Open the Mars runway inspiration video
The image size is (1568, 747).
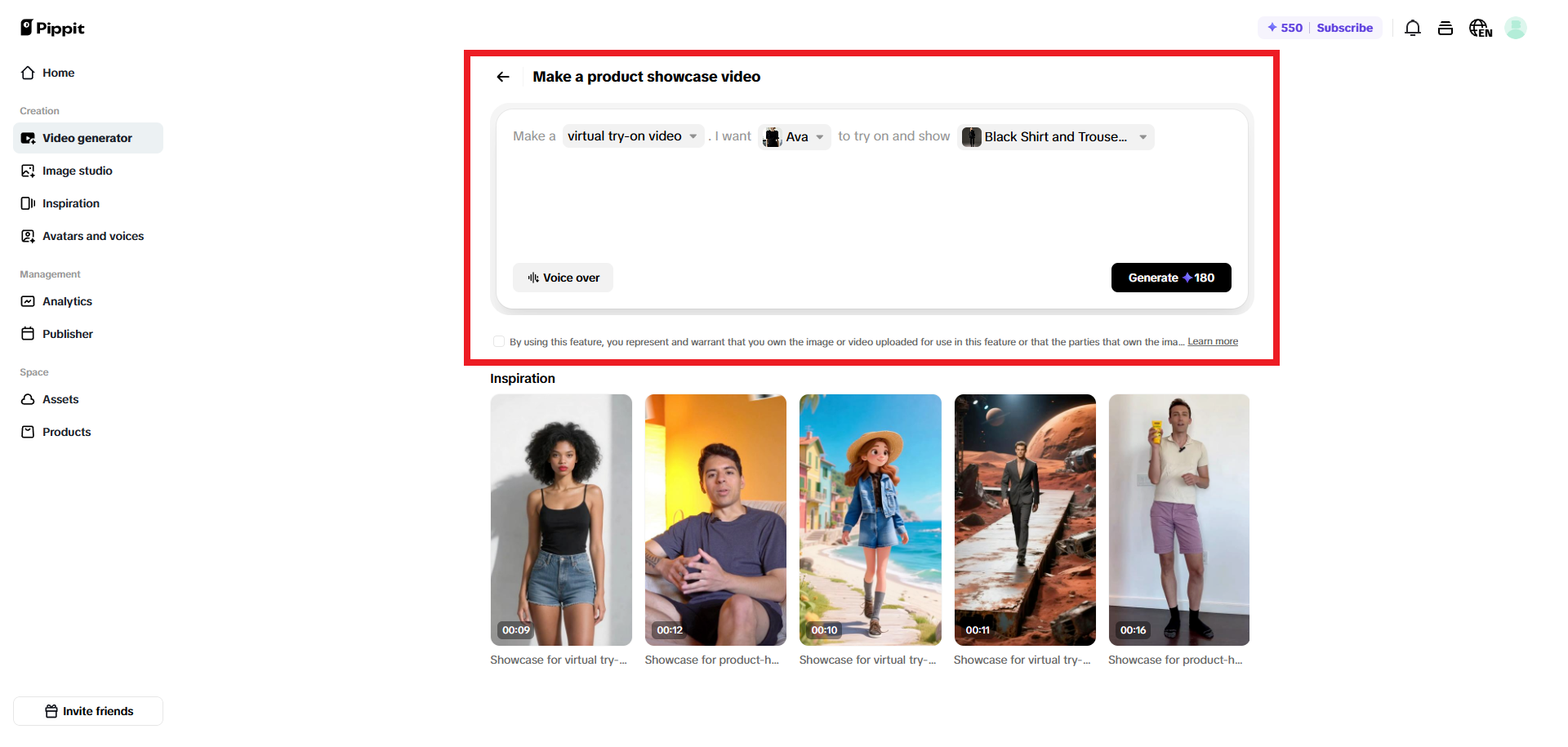1025,520
